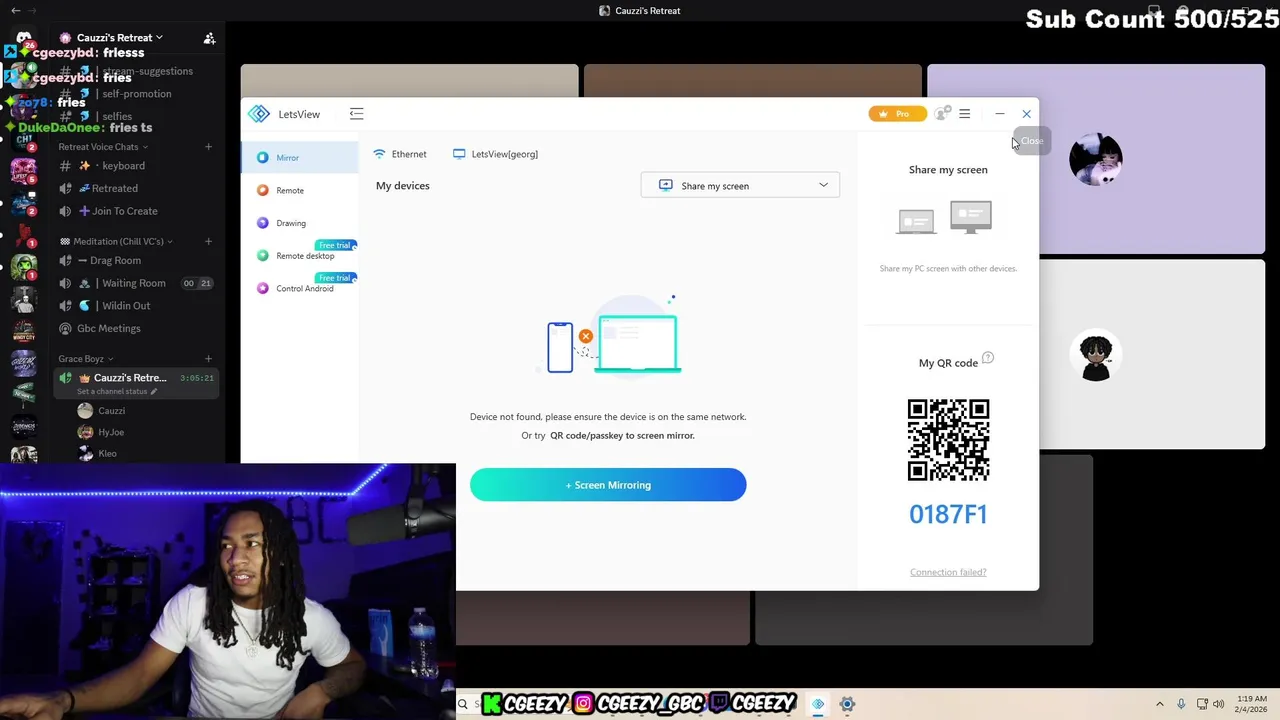Viewport: 1280px width, 720px height.
Task: Click the LetsView icon in the taskbar
Action: coord(818,704)
